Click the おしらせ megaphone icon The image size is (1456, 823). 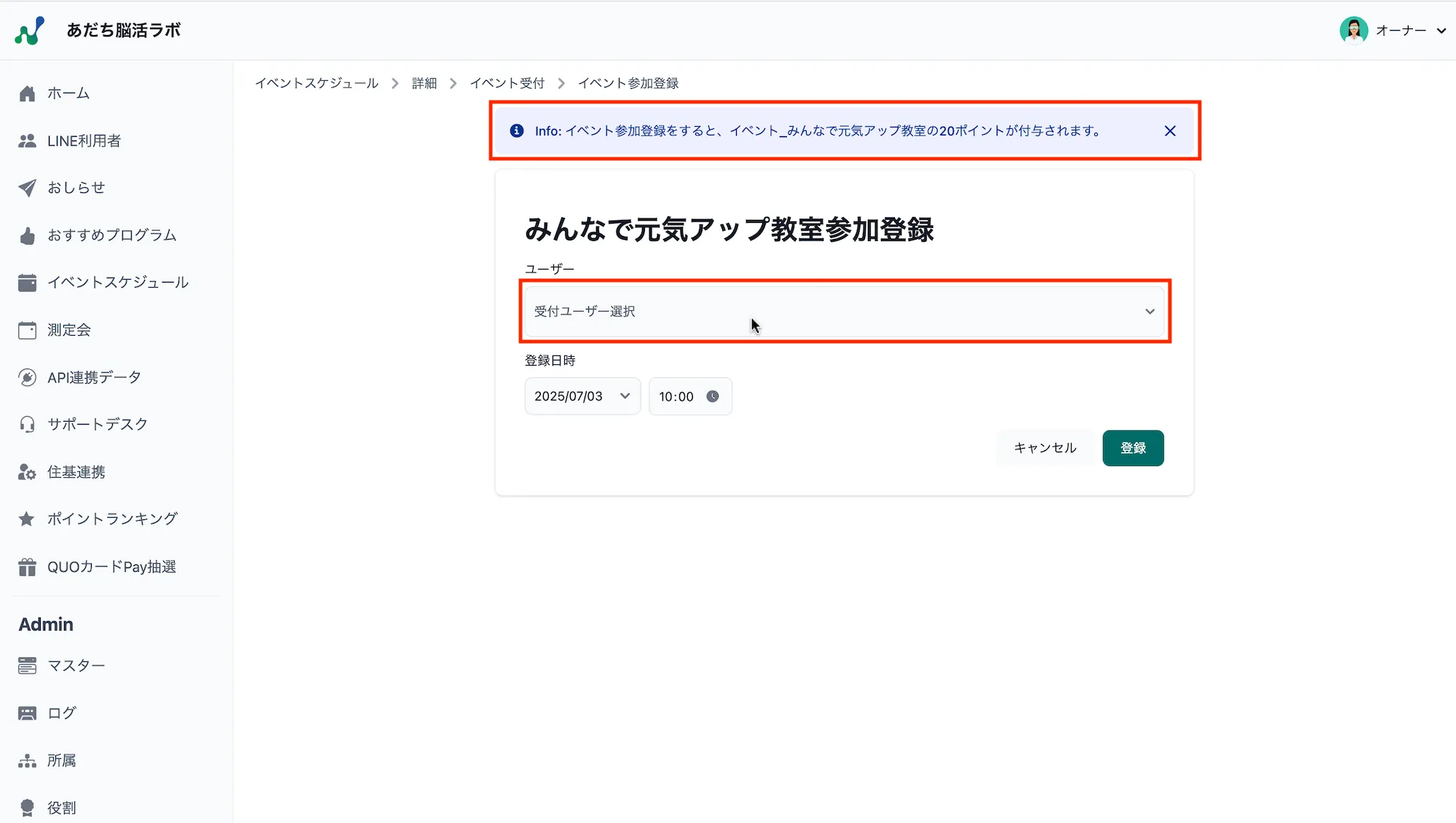(x=27, y=187)
